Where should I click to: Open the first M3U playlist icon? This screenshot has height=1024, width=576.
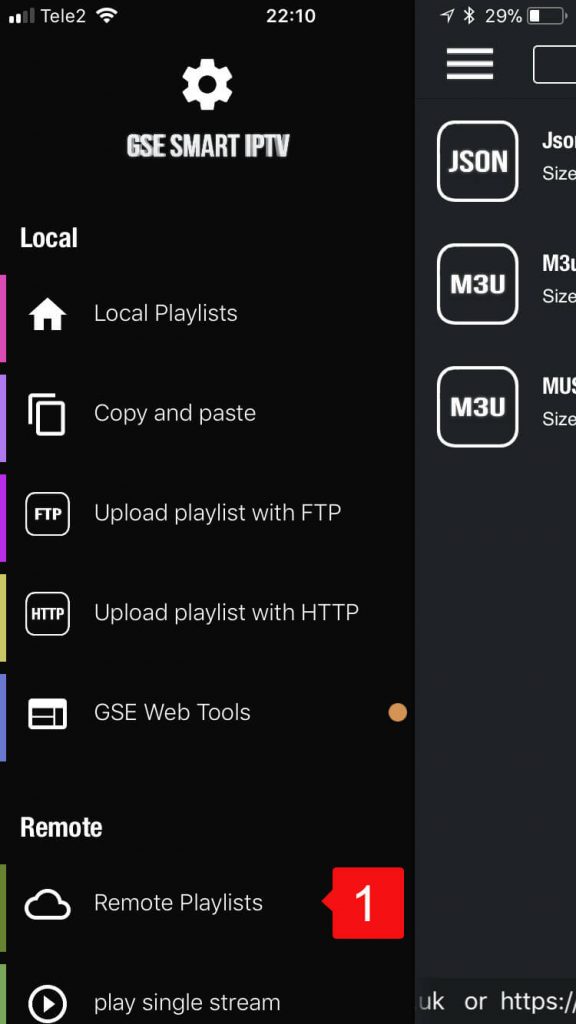[x=477, y=284]
